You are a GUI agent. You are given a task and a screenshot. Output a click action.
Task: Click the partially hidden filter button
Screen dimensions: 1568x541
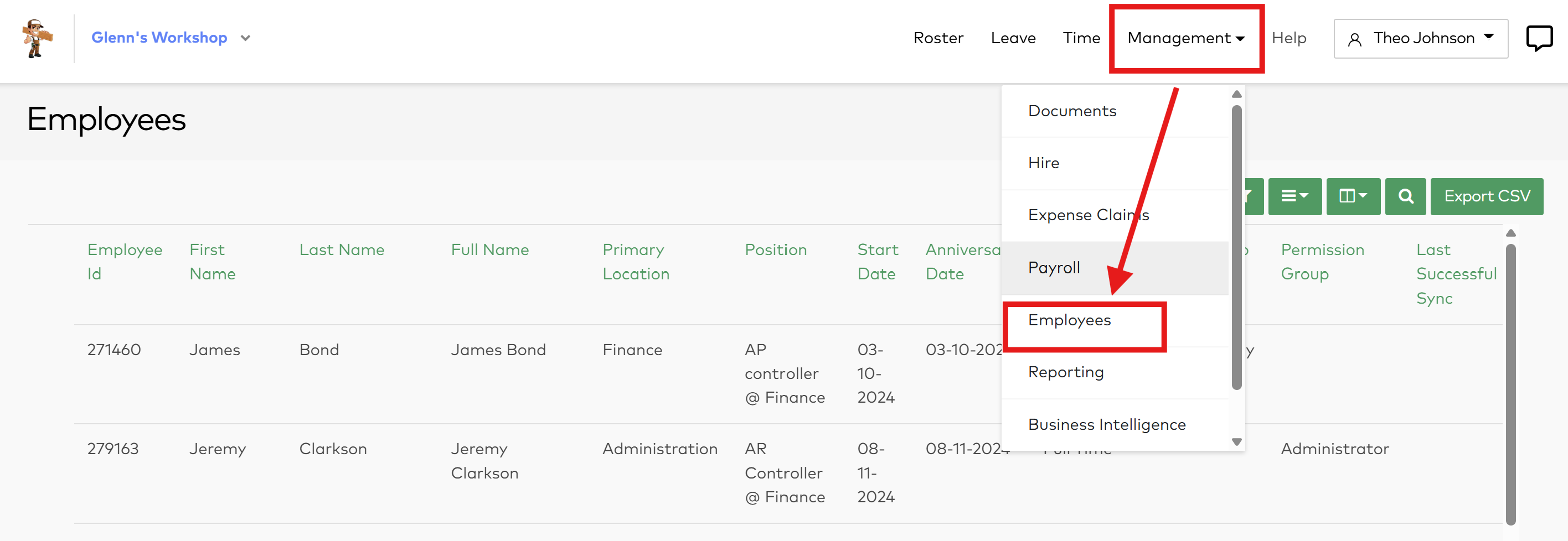(x=1254, y=196)
